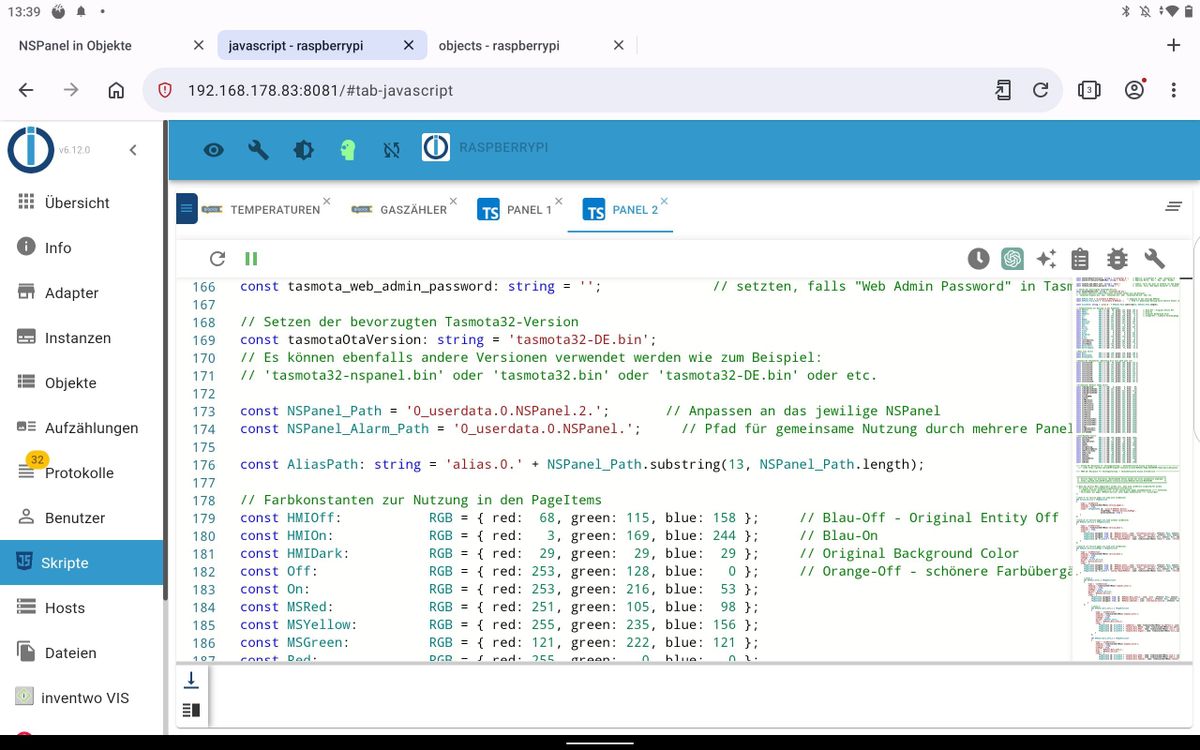
Task: Open browser profile account icon
Action: [1134, 90]
